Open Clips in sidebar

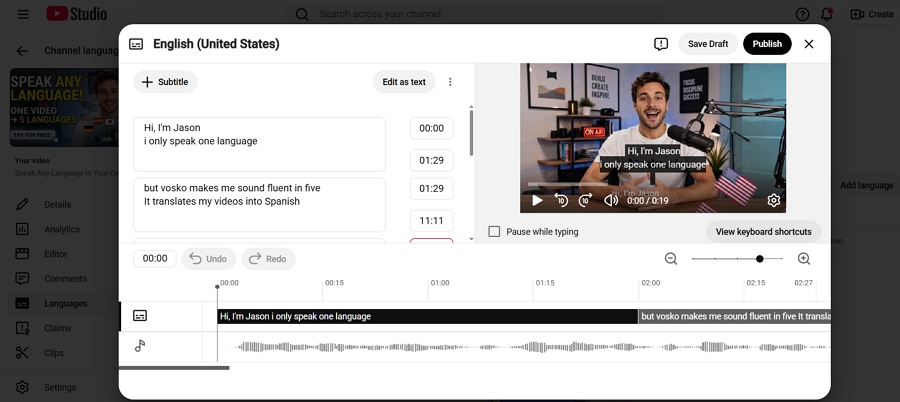54,353
